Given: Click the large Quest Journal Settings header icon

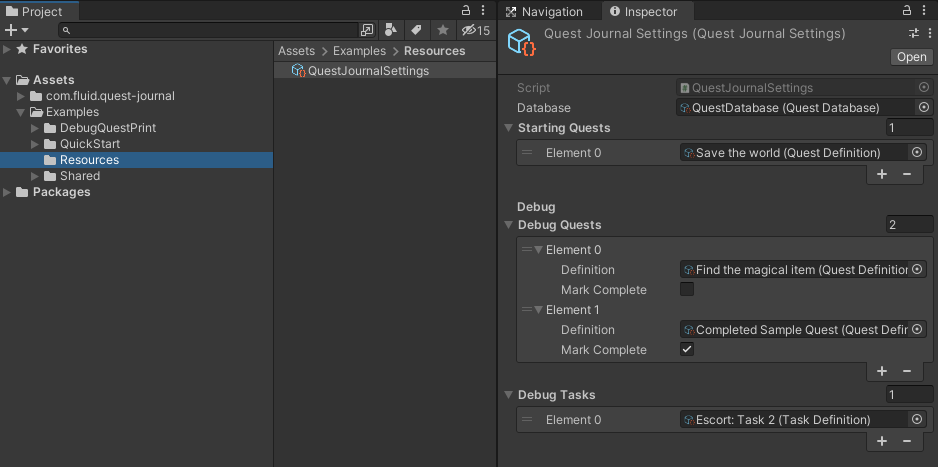Looking at the screenshot, I should pyautogui.click(x=522, y=42).
